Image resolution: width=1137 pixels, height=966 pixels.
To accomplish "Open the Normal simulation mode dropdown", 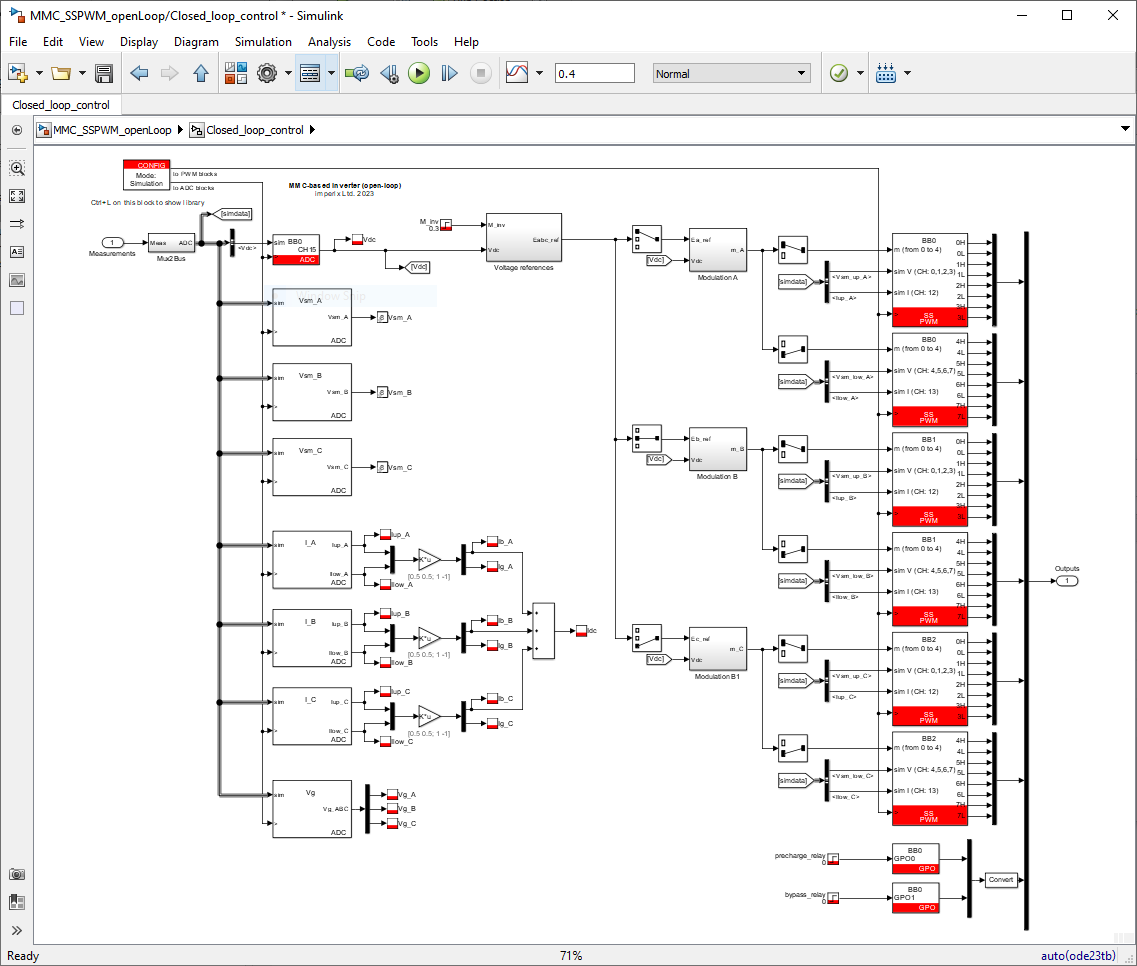I will tap(732, 73).
